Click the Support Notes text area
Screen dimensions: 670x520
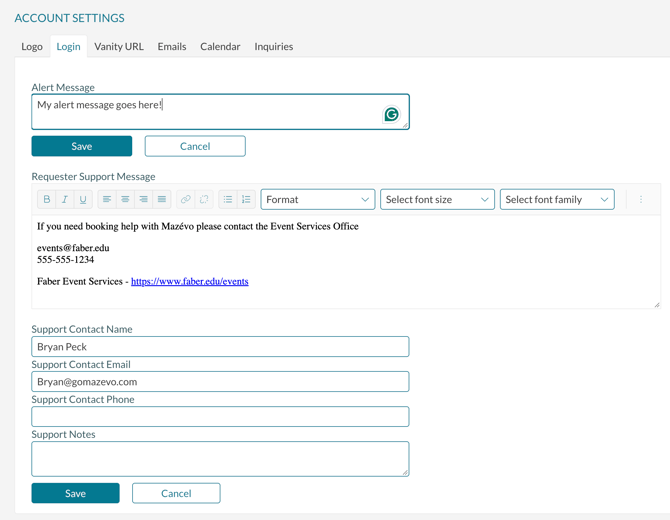pos(220,459)
